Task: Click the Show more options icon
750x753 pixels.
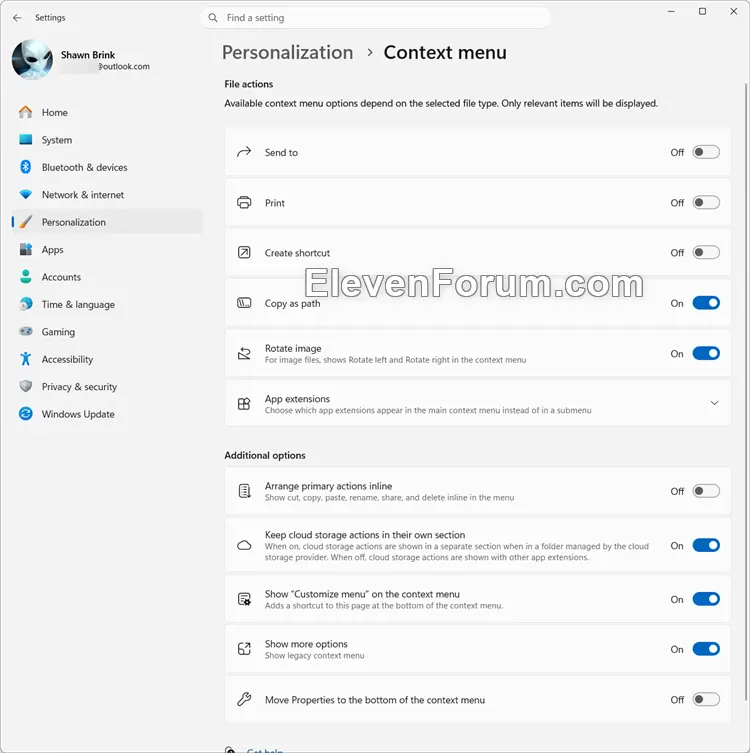Action: (x=244, y=649)
